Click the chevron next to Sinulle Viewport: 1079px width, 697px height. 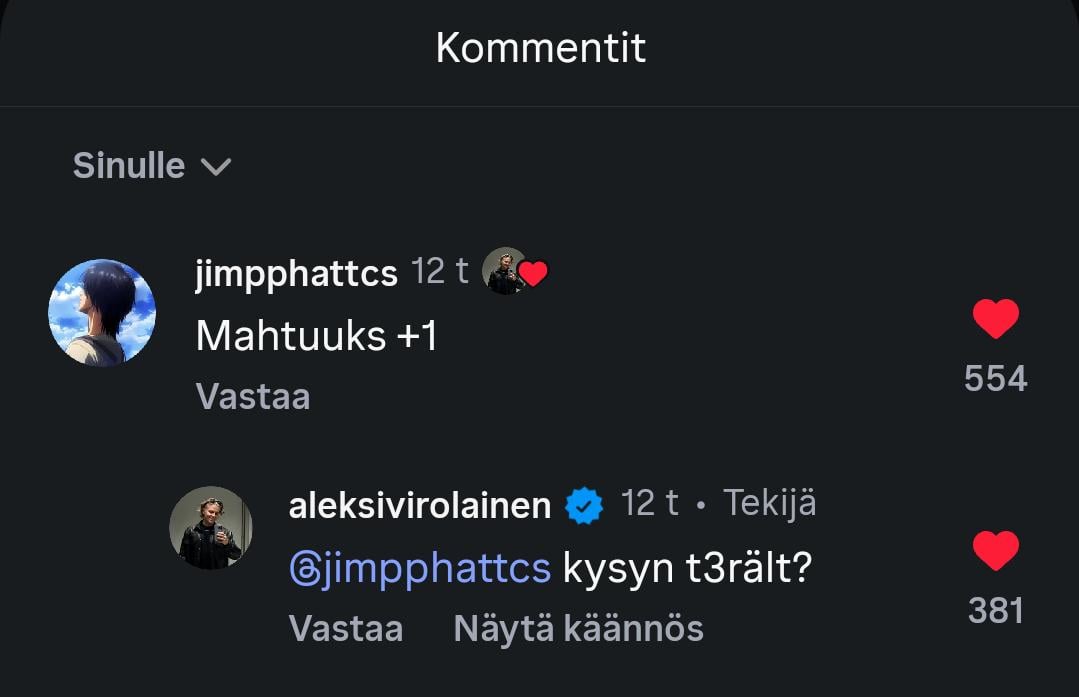click(x=215, y=167)
